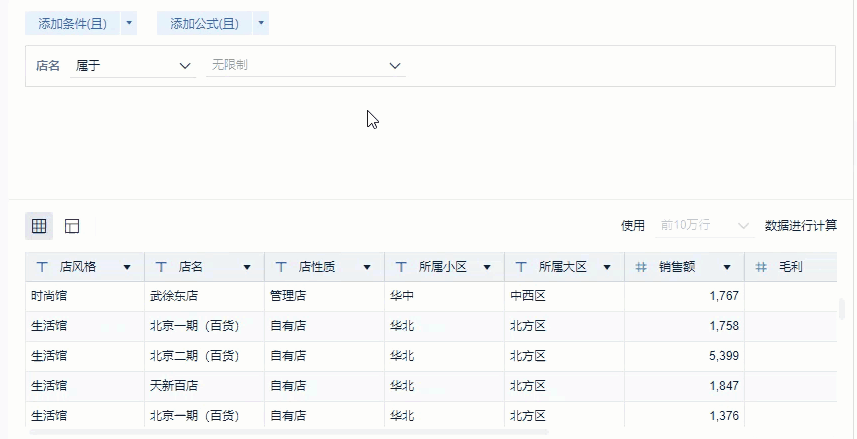The height and width of the screenshot is (439, 857).
Task: Expand the 属于 operator dropdown
Action: tap(184, 66)
